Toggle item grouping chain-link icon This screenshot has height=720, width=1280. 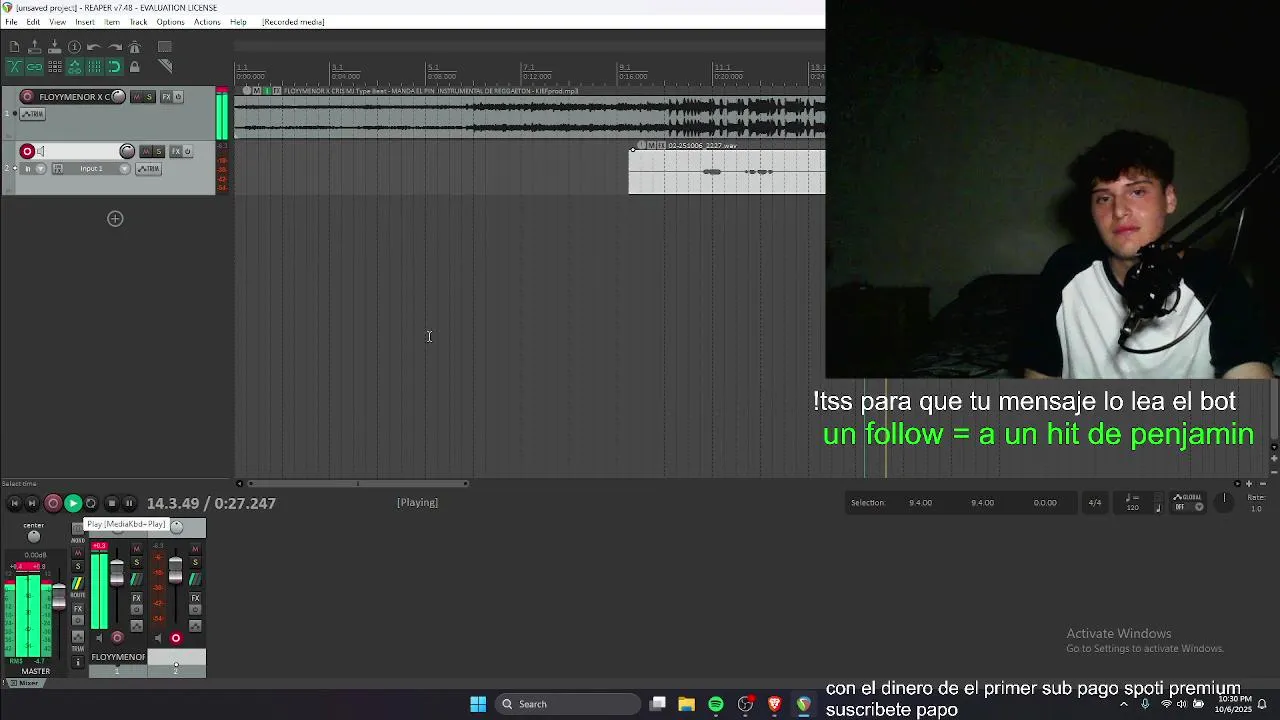pos(34,67)
